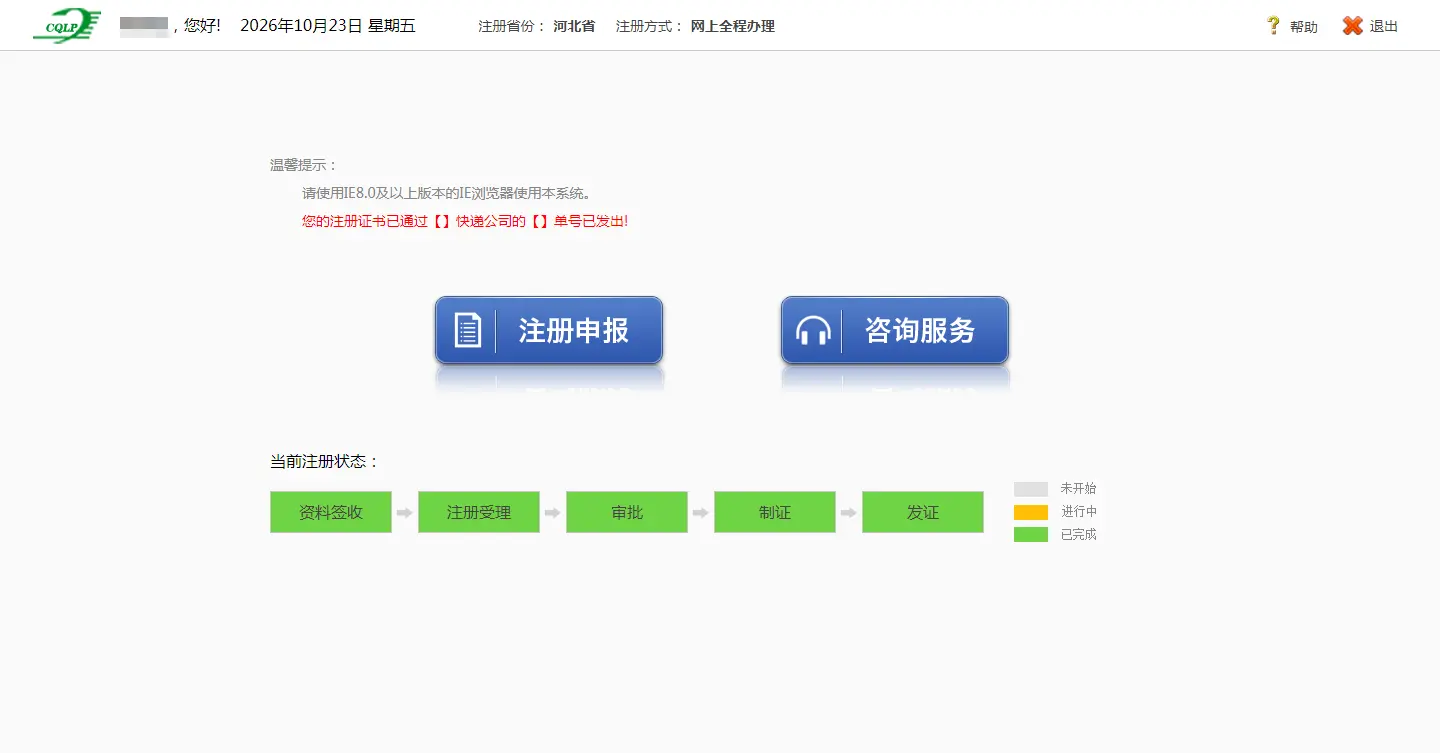The height and width of the screenshot is (753, 1440).
Task: Click the 进行中 legend label
Action: (1079, 512)
